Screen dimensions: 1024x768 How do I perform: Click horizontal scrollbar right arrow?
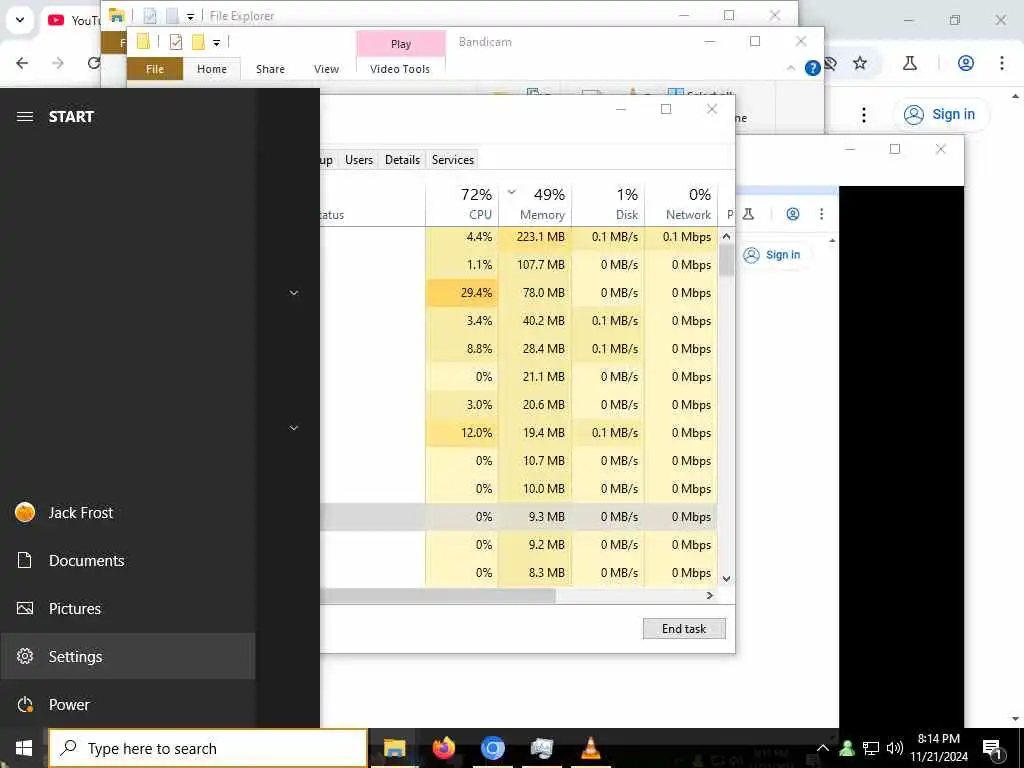coord(710,596)
